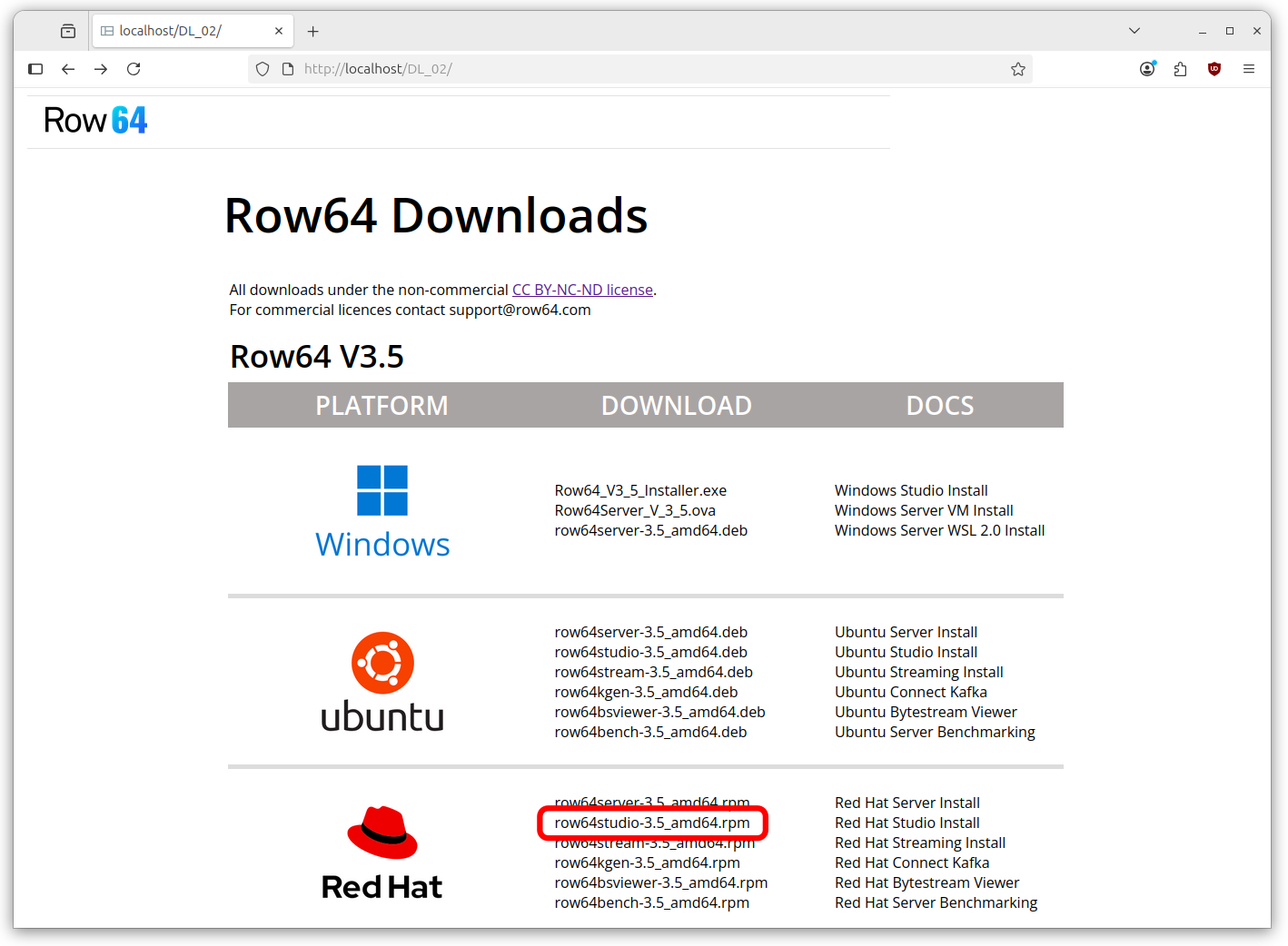Viewport: 1288px width, 946px height.
Task: Open the Firefox account icon
Action: (x=1147, y=69)
